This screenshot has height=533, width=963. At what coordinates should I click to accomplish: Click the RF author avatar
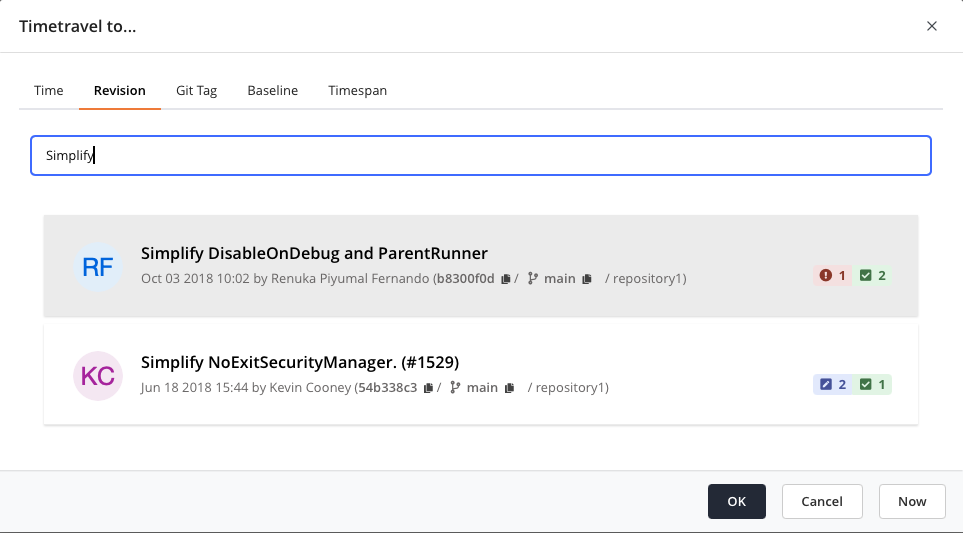98,267
